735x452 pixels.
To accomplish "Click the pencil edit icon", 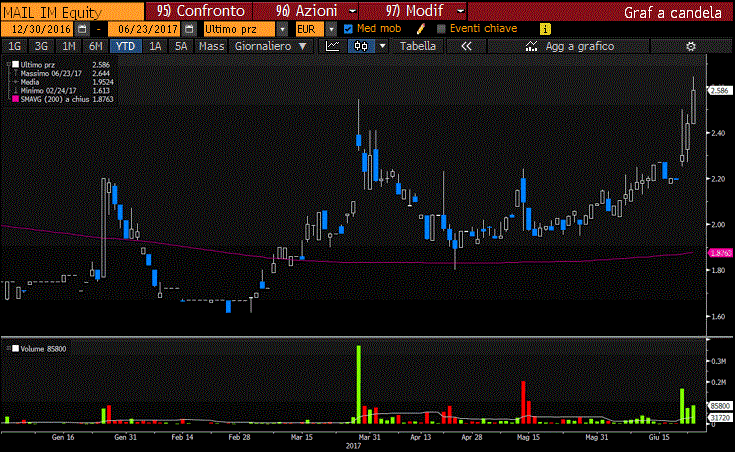I will point(422,29).
